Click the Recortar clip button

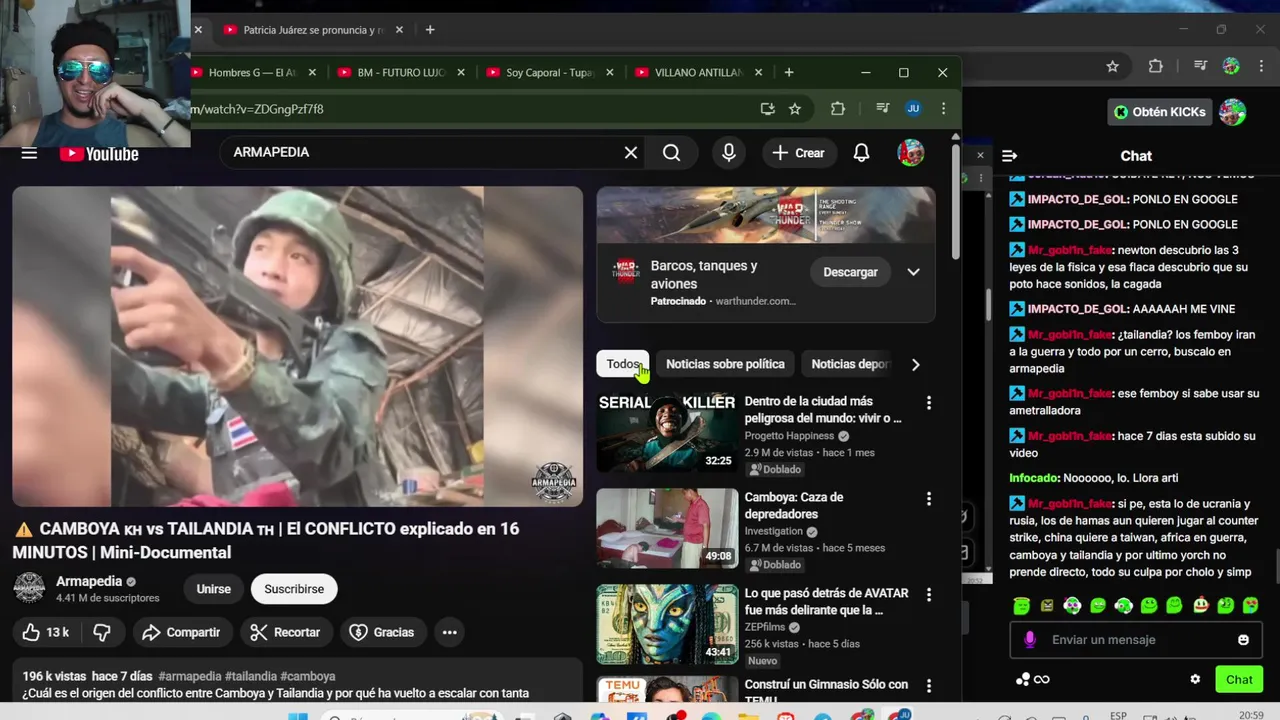285,632
